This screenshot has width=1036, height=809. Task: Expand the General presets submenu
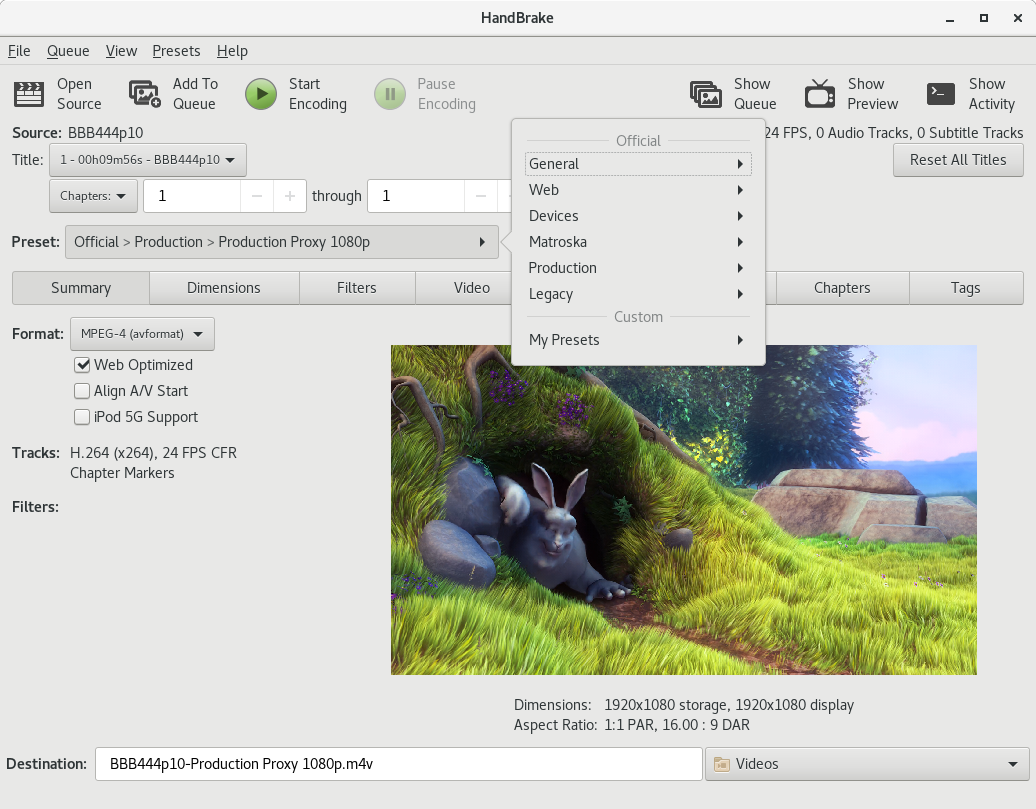tap(638, 164)
